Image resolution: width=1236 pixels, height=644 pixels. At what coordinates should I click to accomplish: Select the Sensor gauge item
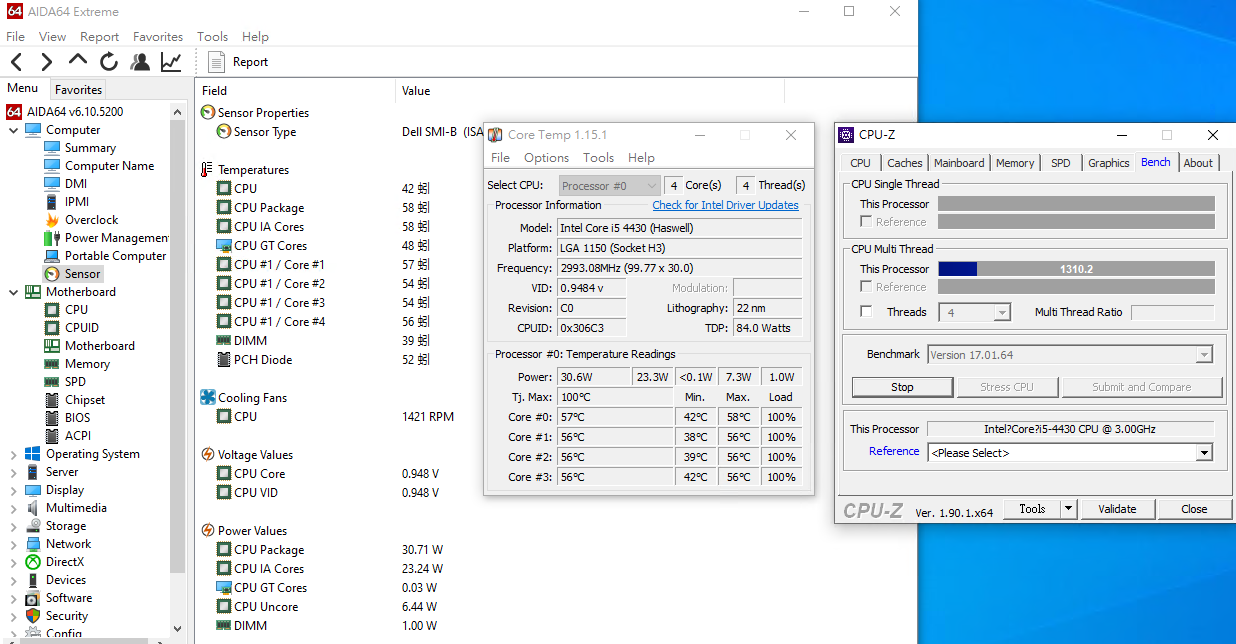point(82,274)
